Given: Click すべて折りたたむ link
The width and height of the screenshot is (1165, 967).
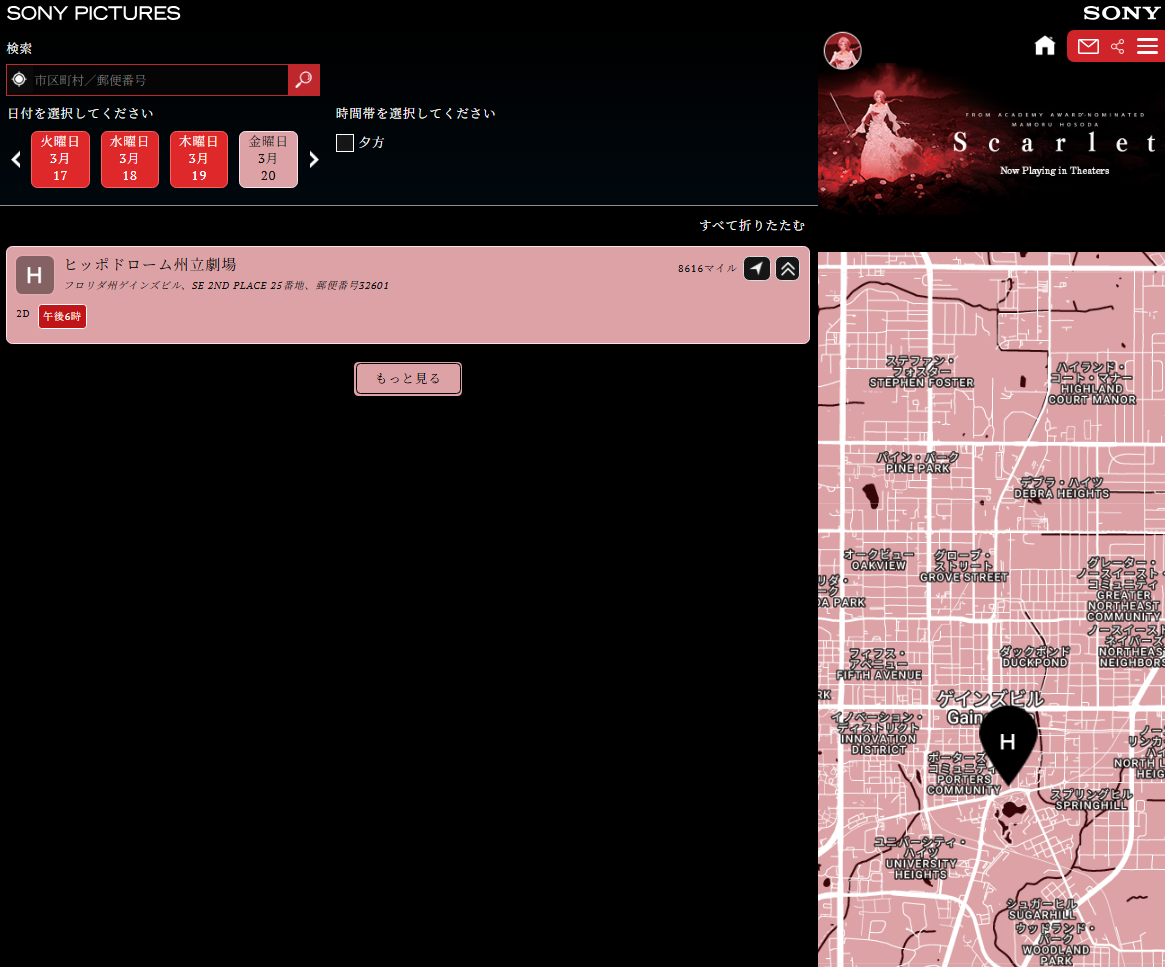Looking at the screenshot, I should coord(752,226).
